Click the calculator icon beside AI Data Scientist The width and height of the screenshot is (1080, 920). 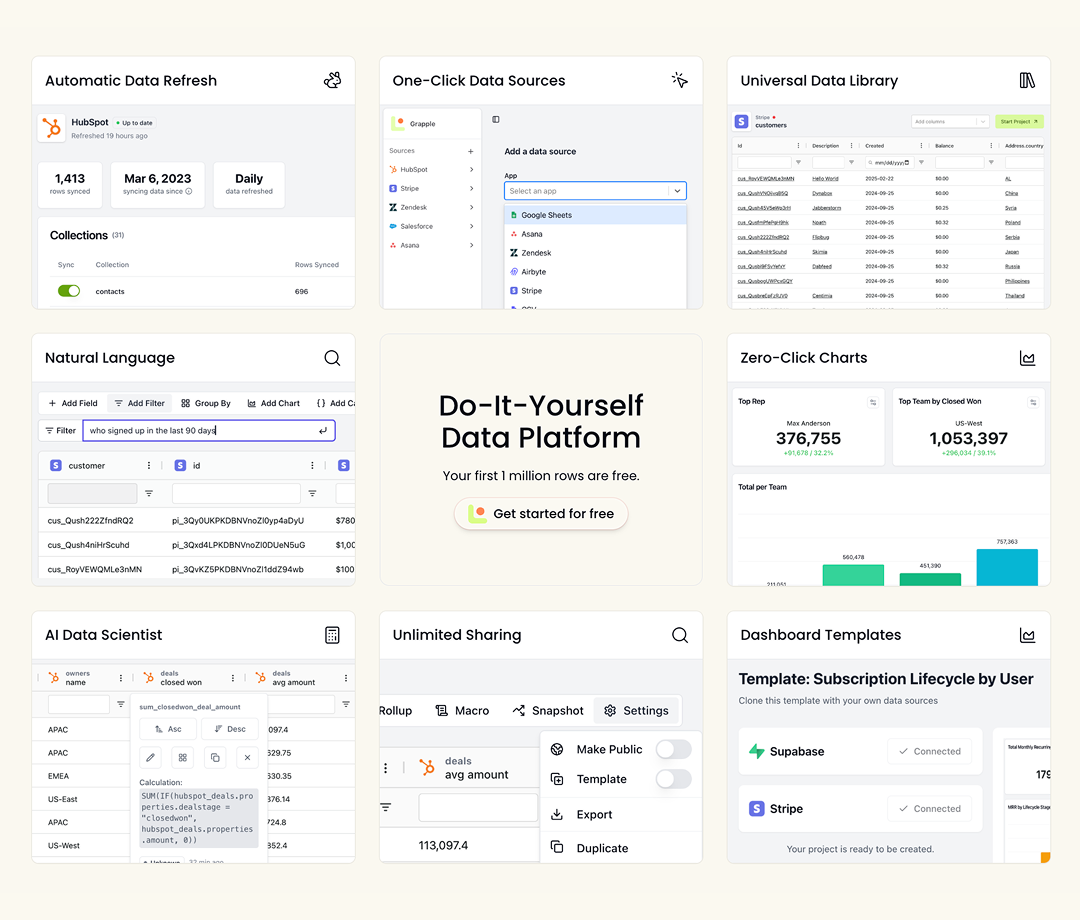point(332,635)
